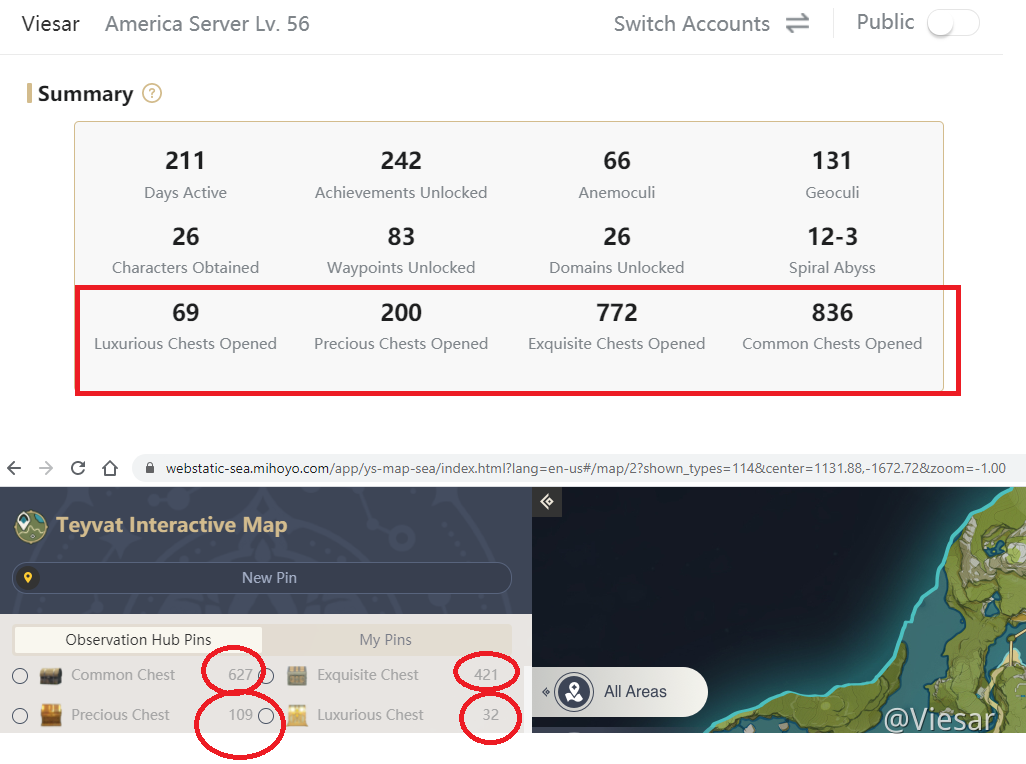Toggle the Public profile switch
The width and height of the screenshot is (1026, 764).
pyautogui.click(x=952, y=24)
